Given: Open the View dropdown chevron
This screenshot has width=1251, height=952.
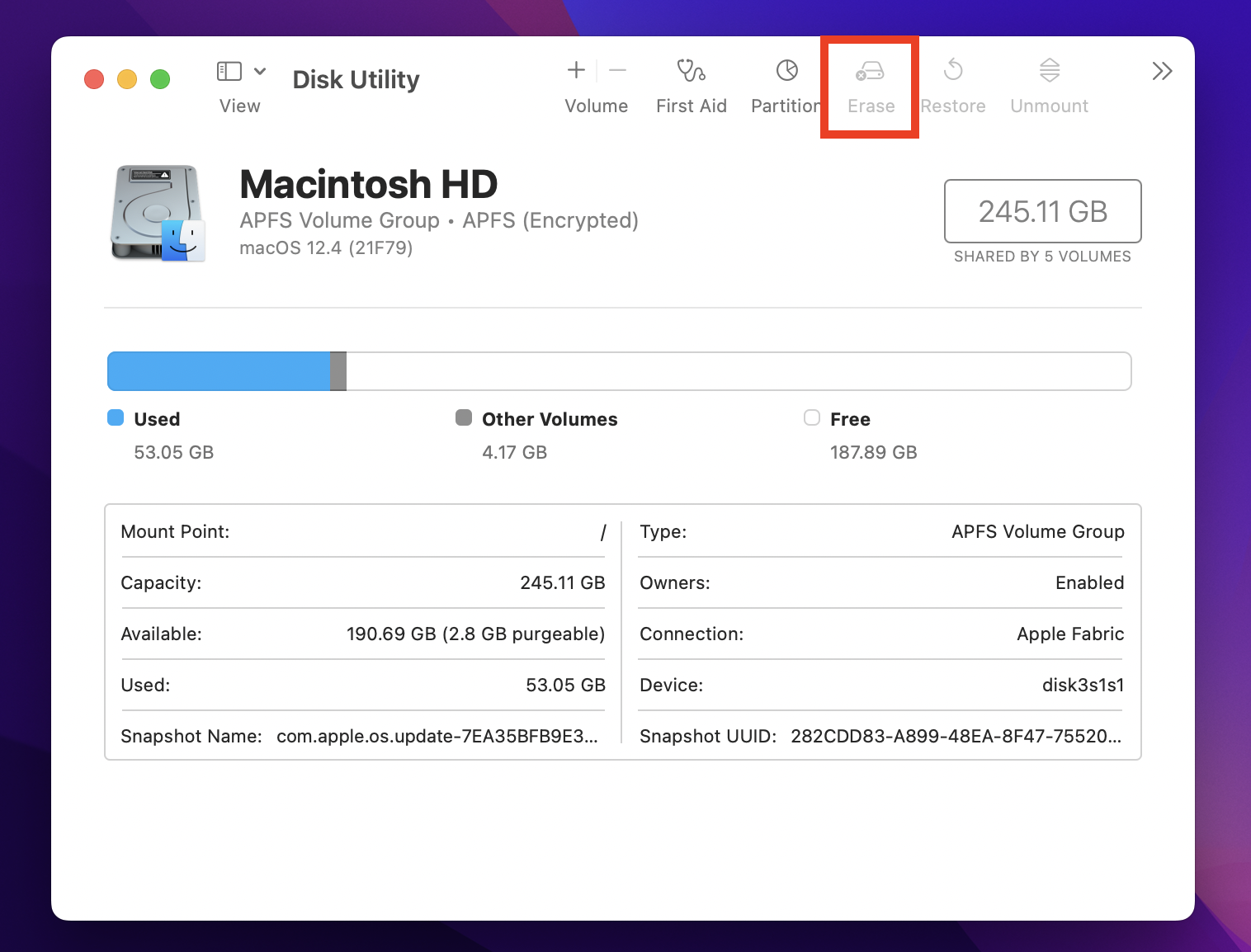Looking at the screenshot, I should click(260, 71).
